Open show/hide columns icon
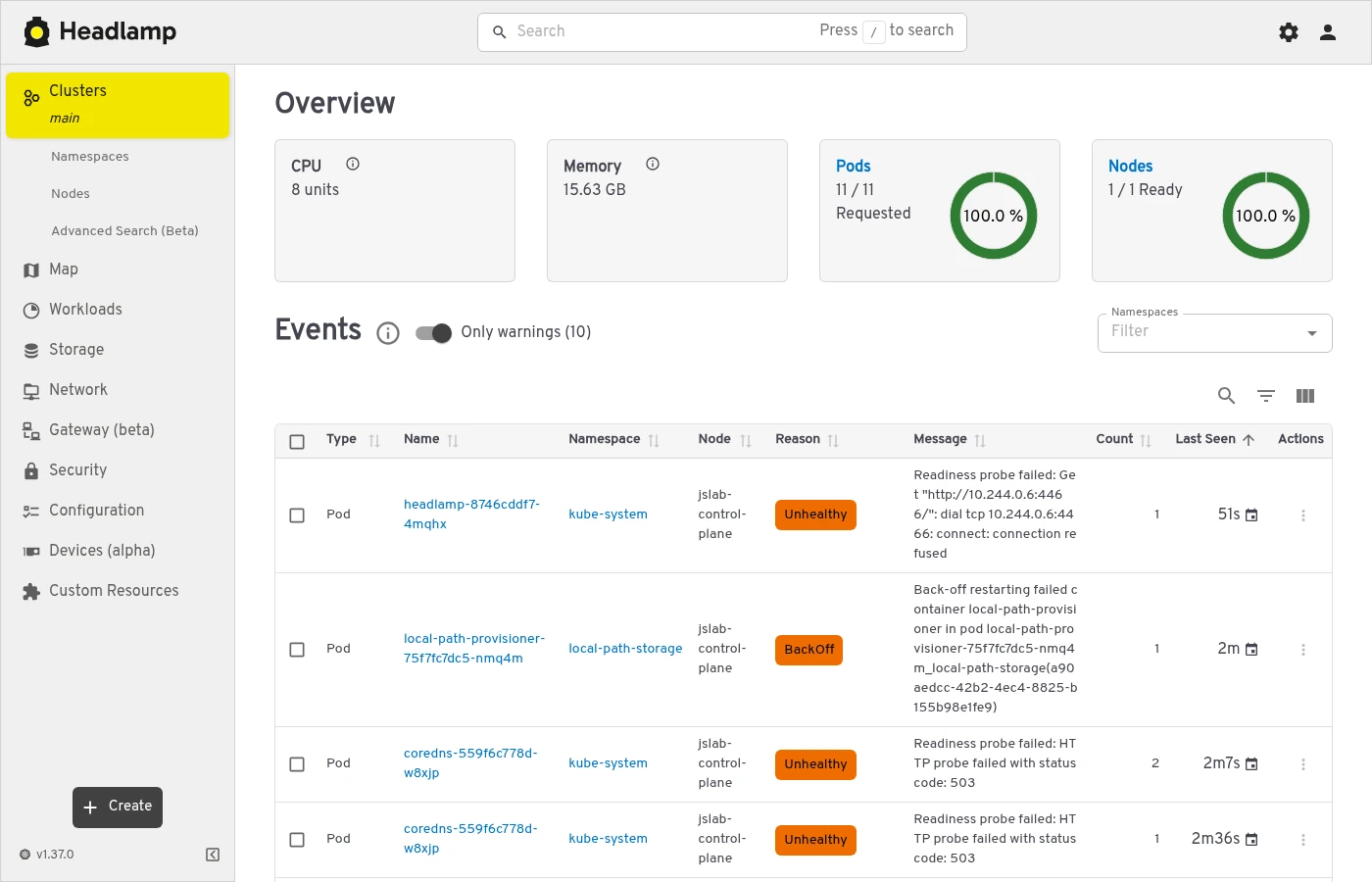The height and width of the screenshot is (882, 1372). (x=1305, y=396)
